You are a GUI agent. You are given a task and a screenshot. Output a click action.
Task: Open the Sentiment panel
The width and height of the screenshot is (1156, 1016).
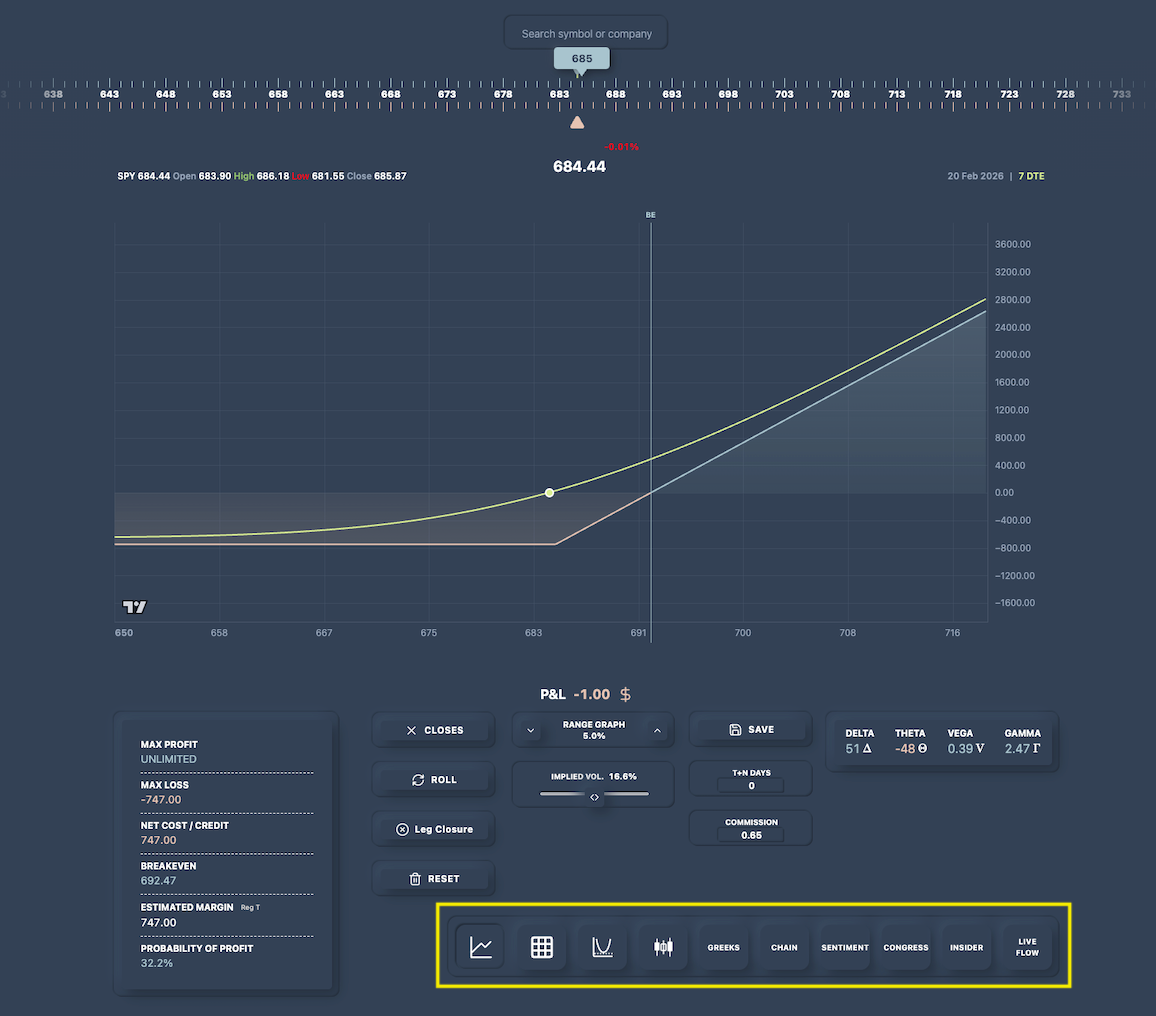coord(844,946)
